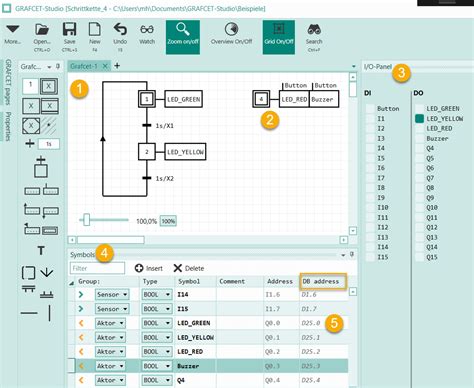Select the hatched comment tool
This screenshot has width=474, height=388.
pyautogui.click(x=49, y=126)
